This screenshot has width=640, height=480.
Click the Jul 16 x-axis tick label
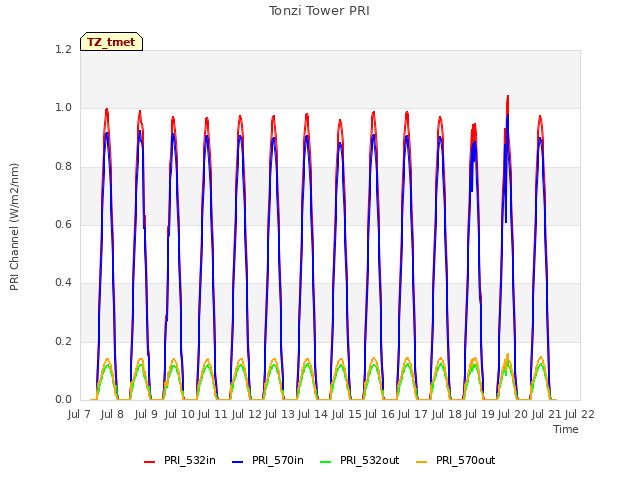pos(380,415)
